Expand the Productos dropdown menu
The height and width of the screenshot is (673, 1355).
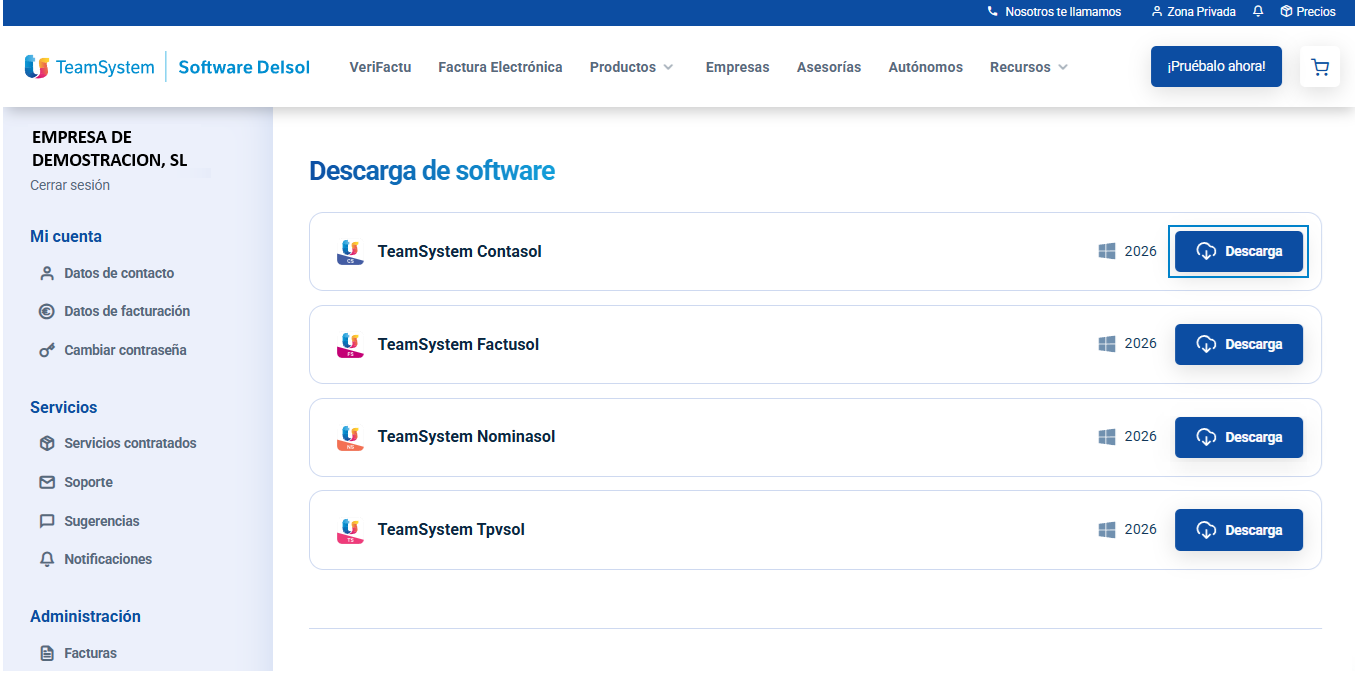[x=631, y=67]
